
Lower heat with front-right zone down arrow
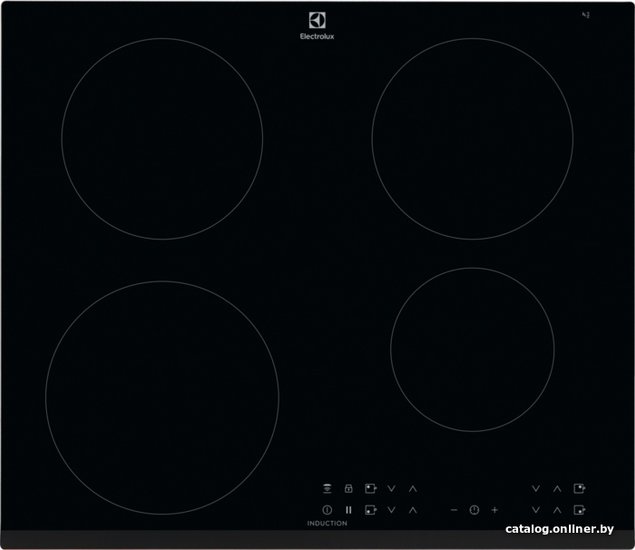(536, 510)
